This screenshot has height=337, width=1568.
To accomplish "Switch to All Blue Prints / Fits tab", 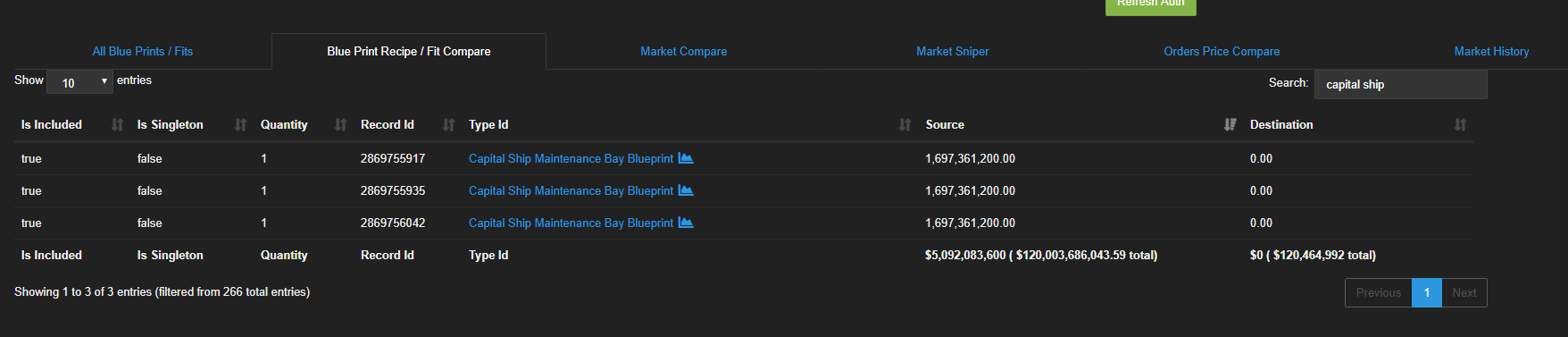I will (x=143, y=52).
